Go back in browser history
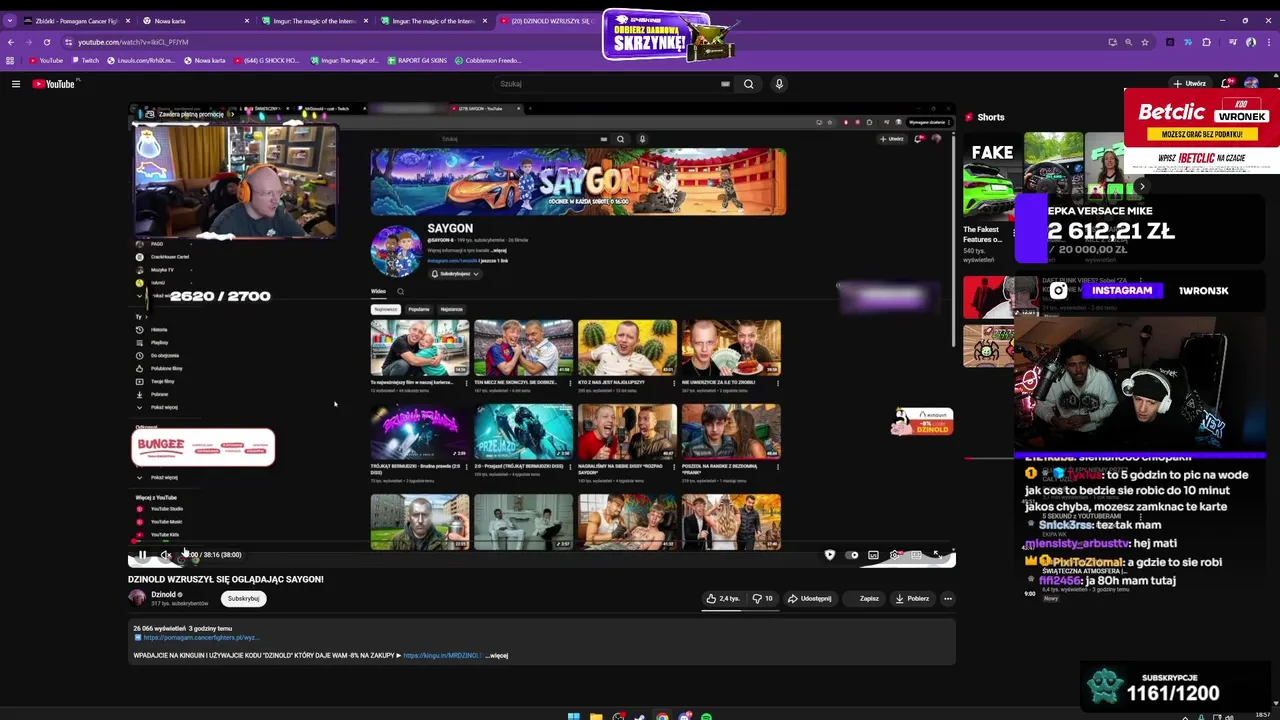The height and width of the screenshot is (720, 1280). click(11, 42)
